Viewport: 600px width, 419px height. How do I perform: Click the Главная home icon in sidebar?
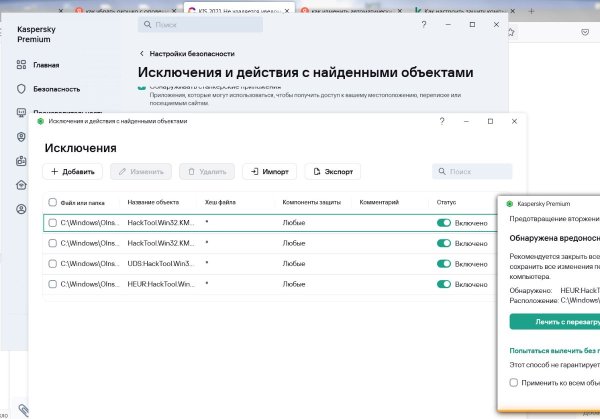[x=21, y=64]
